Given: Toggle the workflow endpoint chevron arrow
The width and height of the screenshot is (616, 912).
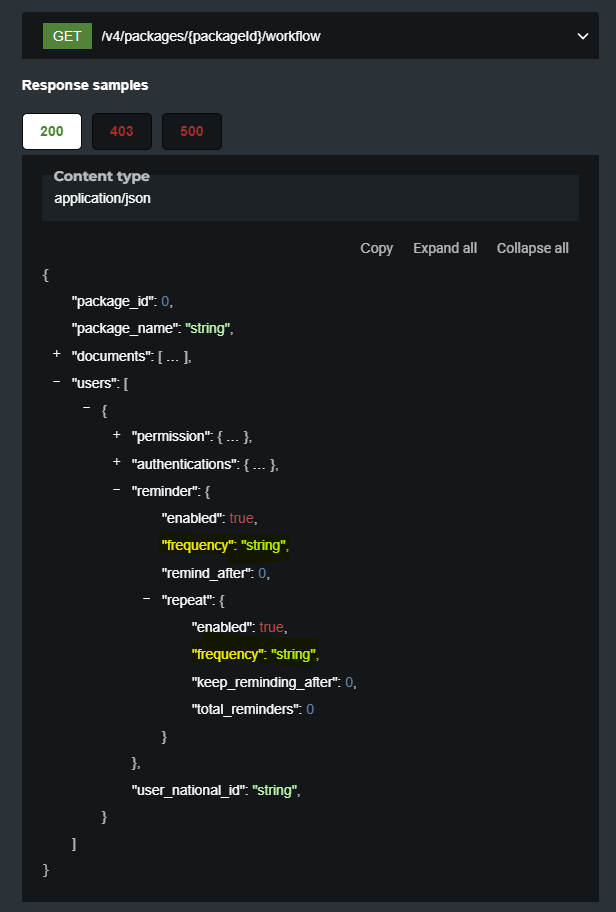Looking at the screenshot, I should coord(583,37).
